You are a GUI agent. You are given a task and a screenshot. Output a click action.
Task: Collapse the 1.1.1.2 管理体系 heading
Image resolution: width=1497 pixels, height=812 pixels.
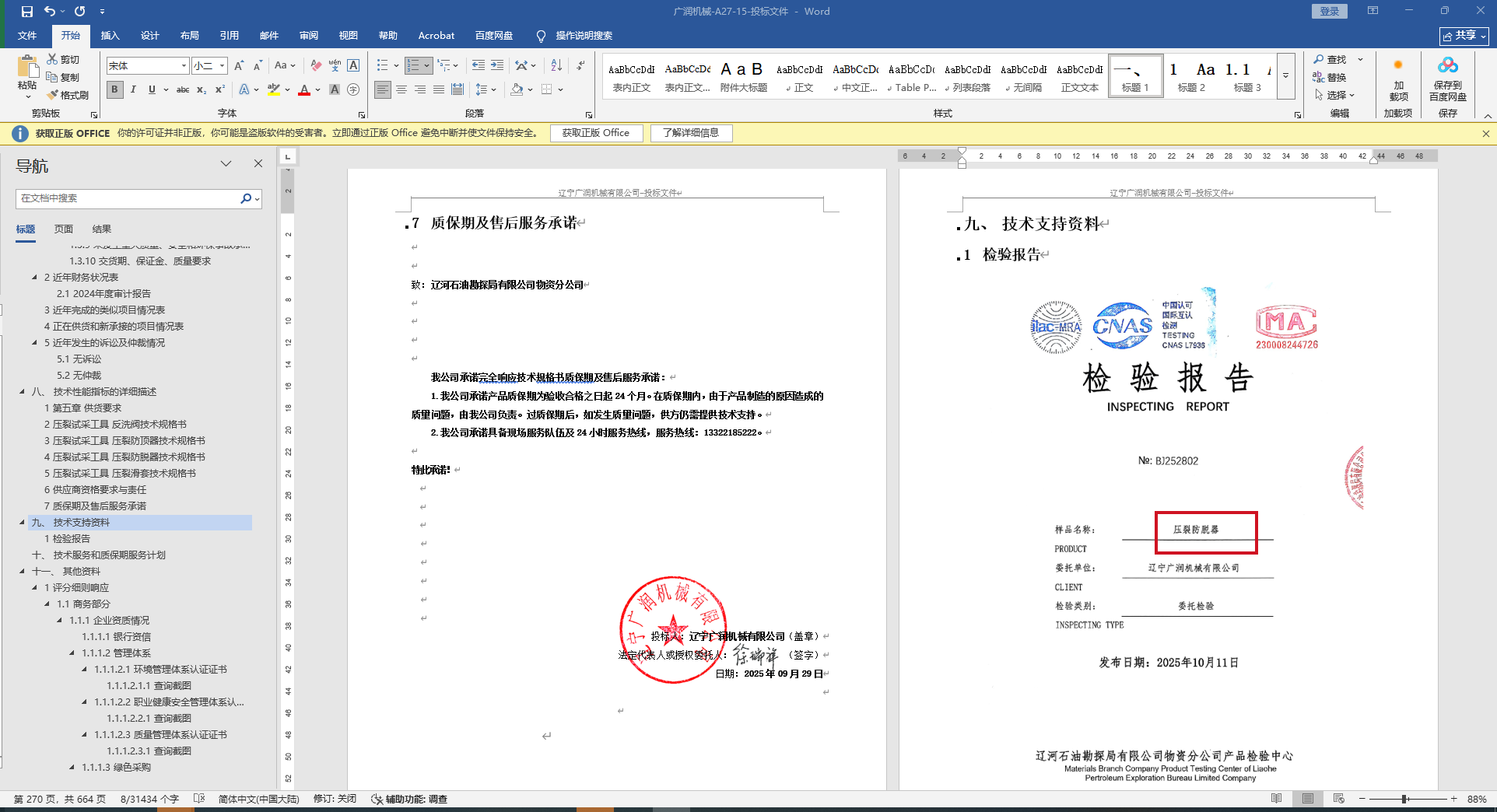tap(72, 653)
